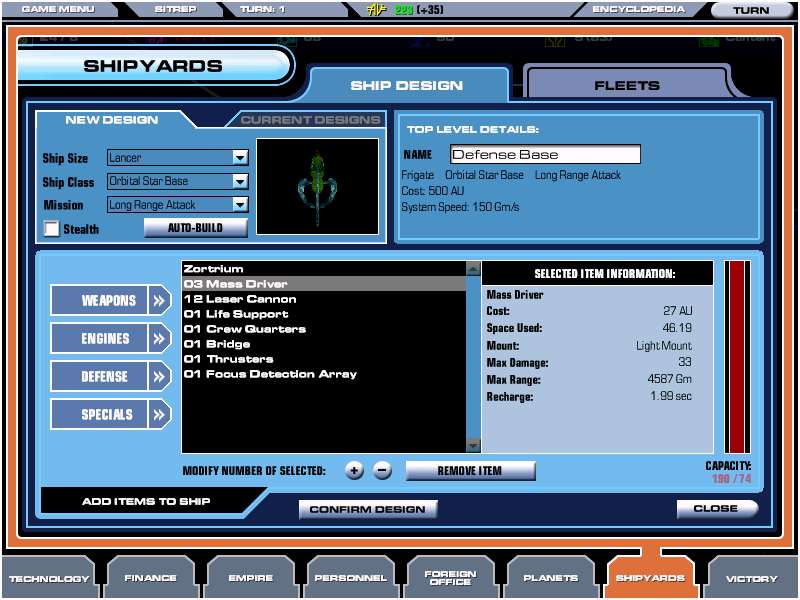Open the Ship Size dropdown
The width and height of the screenshot is (800, 600).
pos(239,158)
